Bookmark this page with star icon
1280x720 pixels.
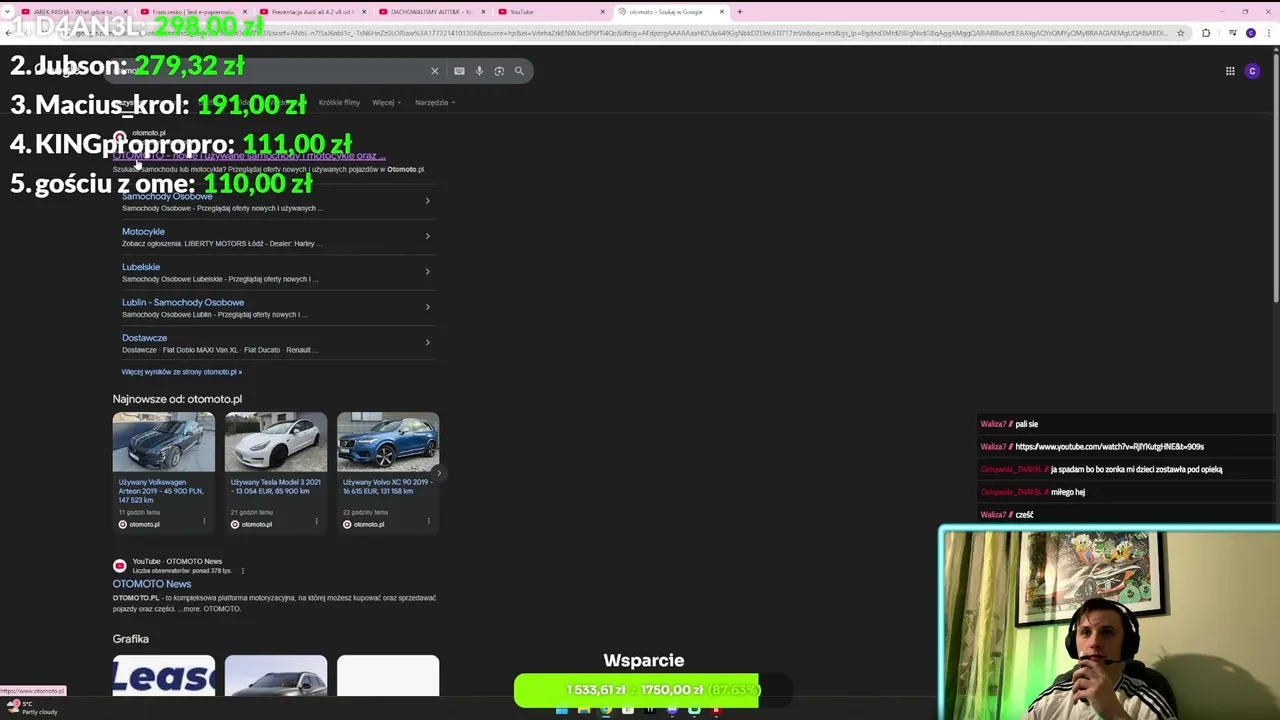pos(1181,33)
